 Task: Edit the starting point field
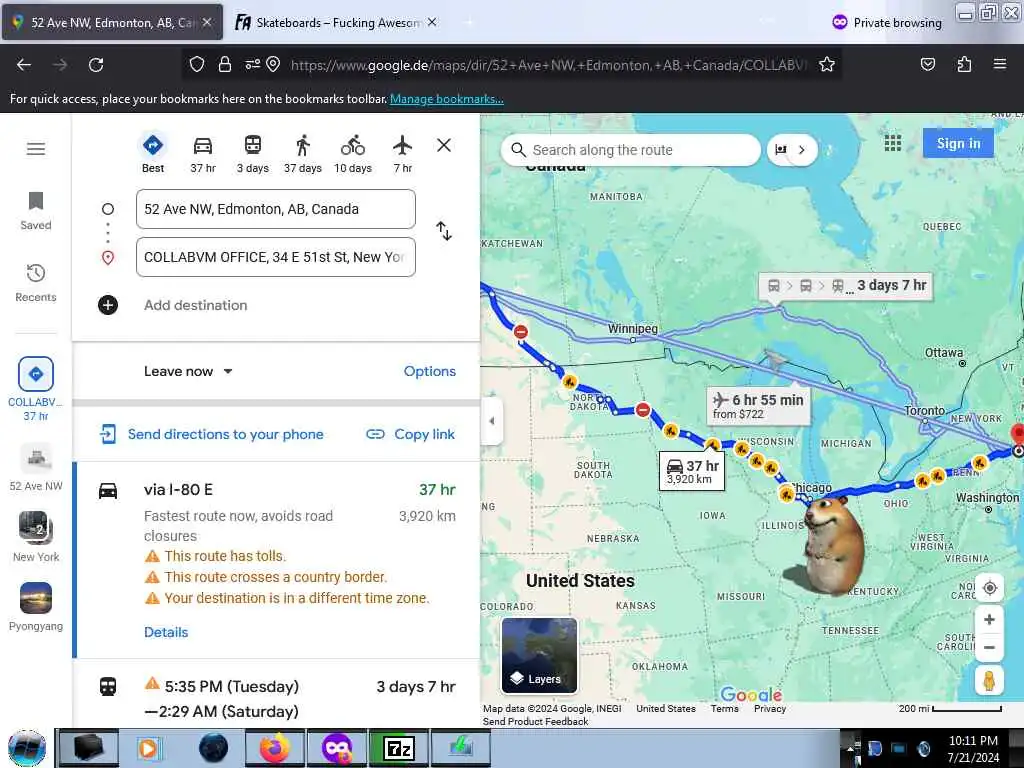click(x=276, y=209)
